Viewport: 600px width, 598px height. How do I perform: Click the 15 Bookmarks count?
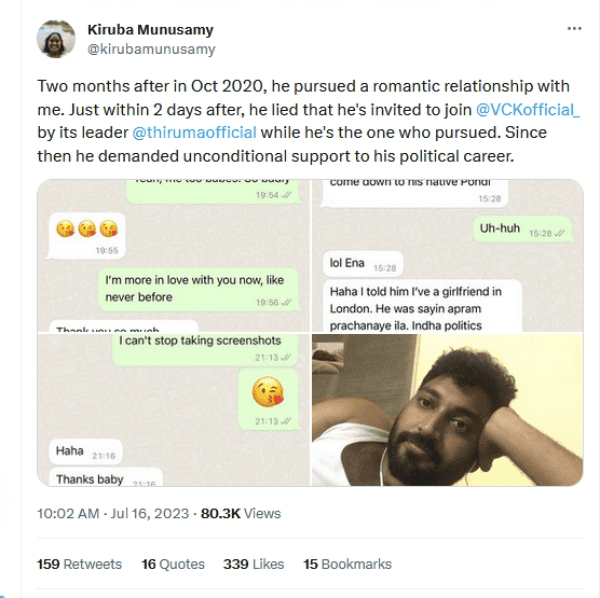pyautogui.click(x=347, y=564)
